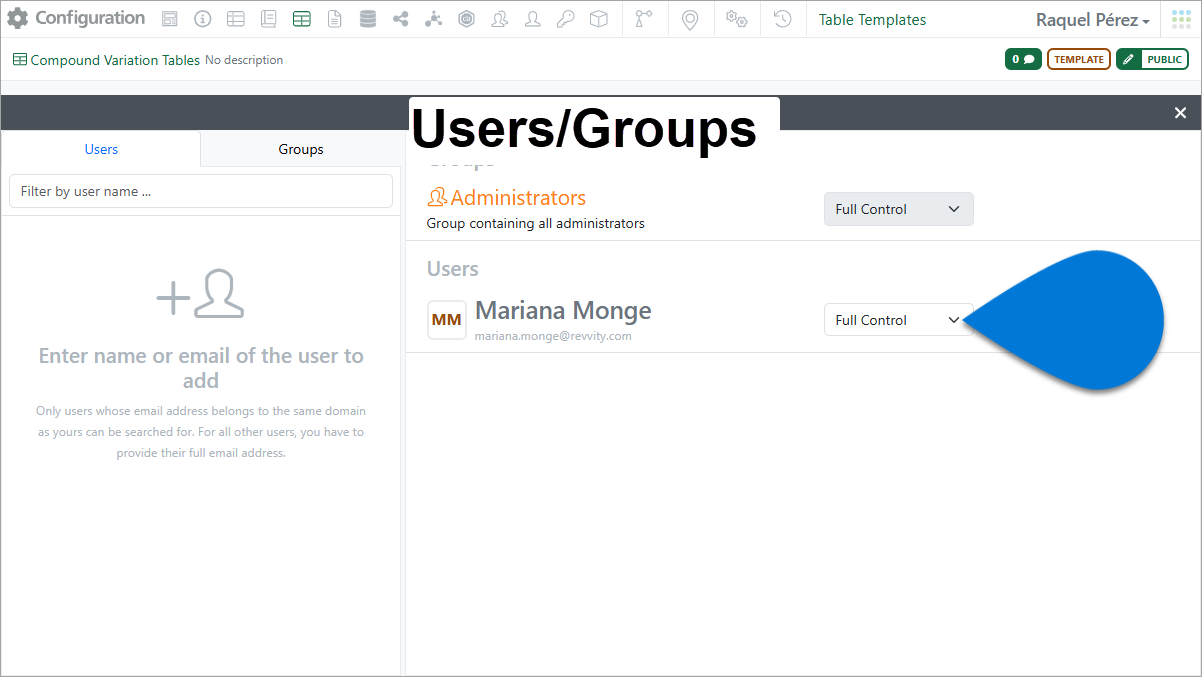Expand the Raquel Pérez account menu
The width and height of the screenshot is (1202, 677).
coord(1091,19)
